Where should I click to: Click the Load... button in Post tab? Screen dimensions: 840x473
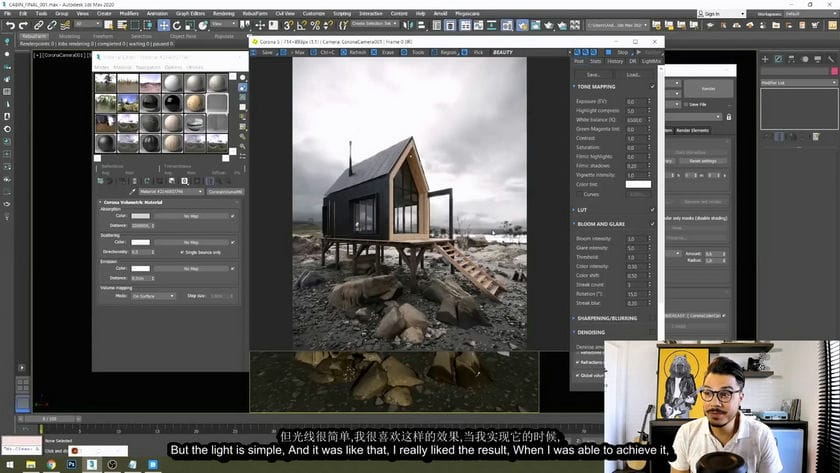[633, 74]
